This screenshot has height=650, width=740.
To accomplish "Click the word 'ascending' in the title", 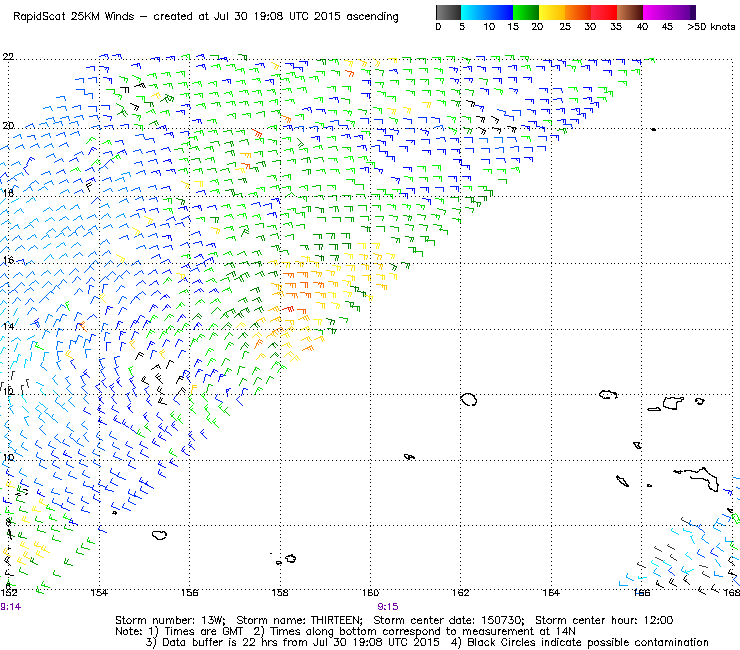I will [x=372, y=17].
